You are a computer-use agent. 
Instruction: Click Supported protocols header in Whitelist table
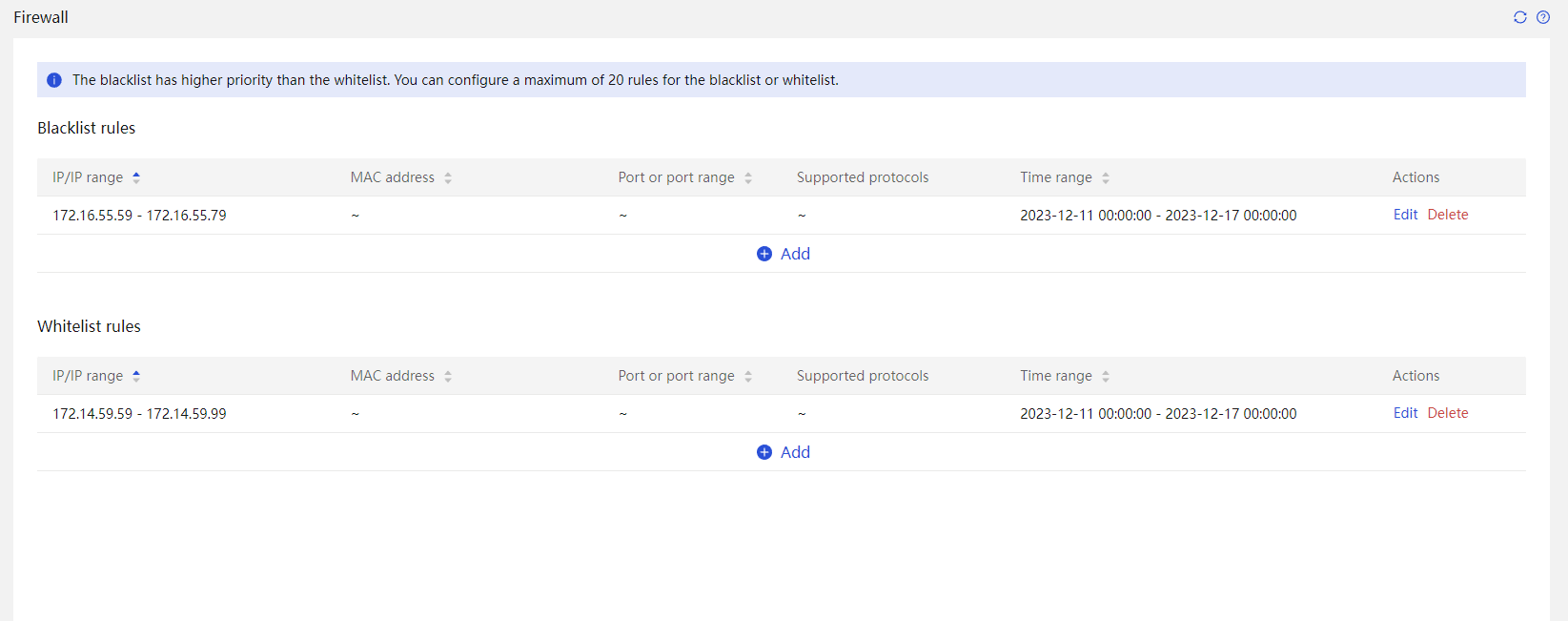click(863, 376)
